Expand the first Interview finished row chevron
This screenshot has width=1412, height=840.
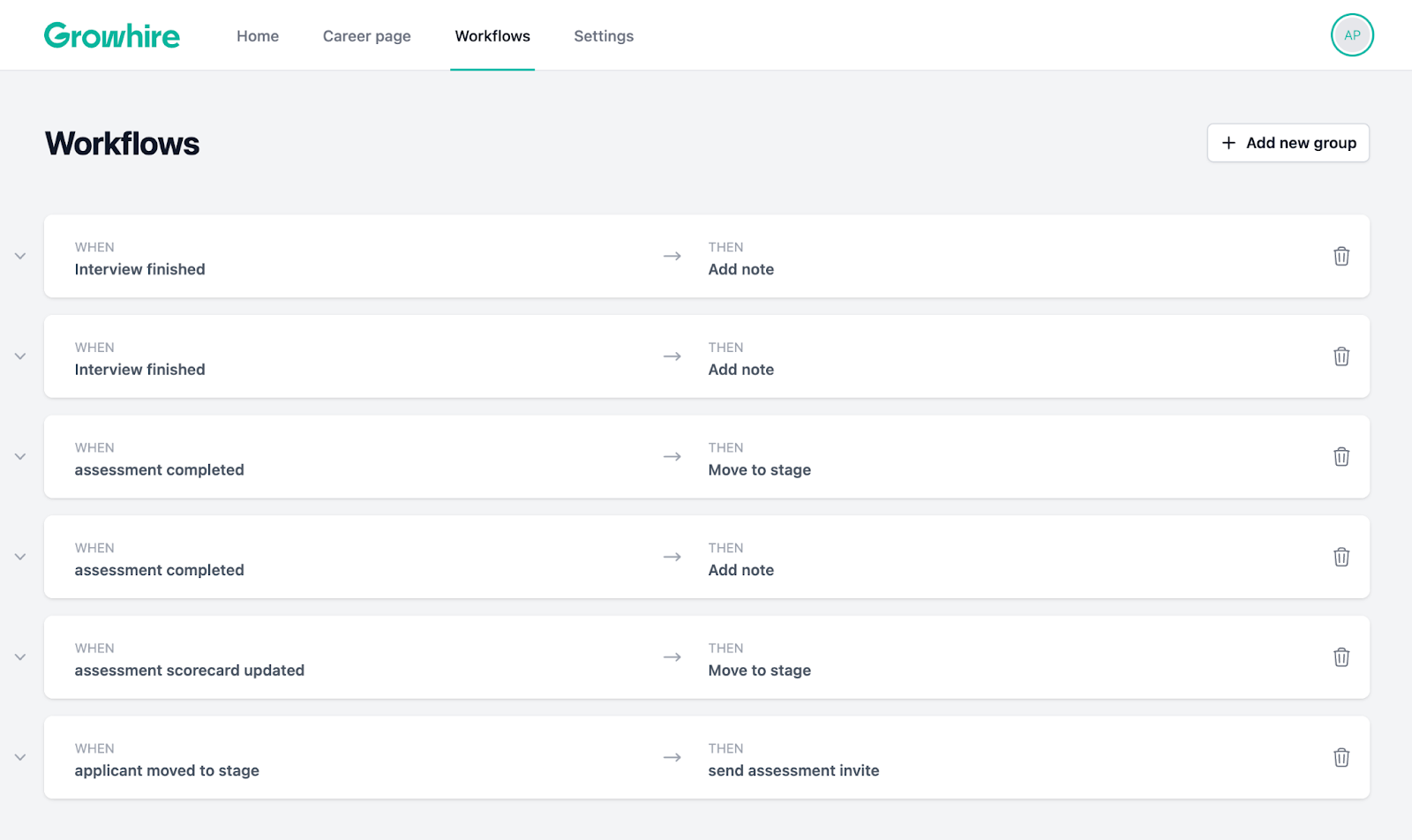[x=20, y=256]
